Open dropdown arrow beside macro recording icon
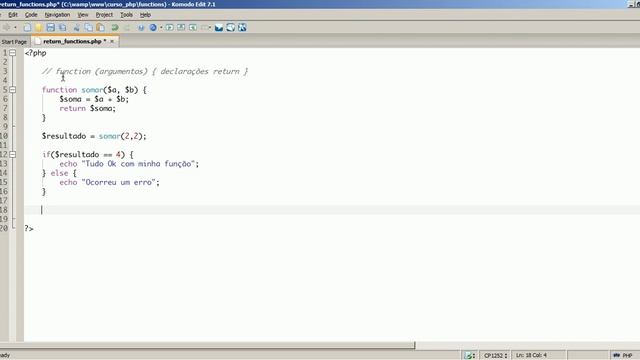The height and width of the screenshot is (360, 640). [210, 27]
